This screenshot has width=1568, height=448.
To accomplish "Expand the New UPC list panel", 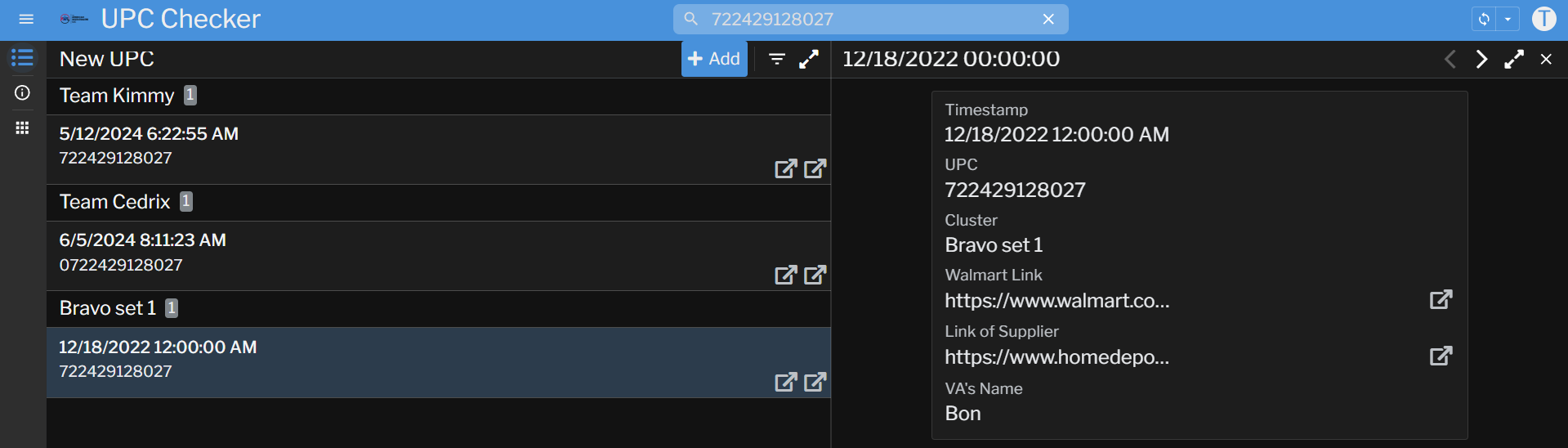I will point(809,59).
